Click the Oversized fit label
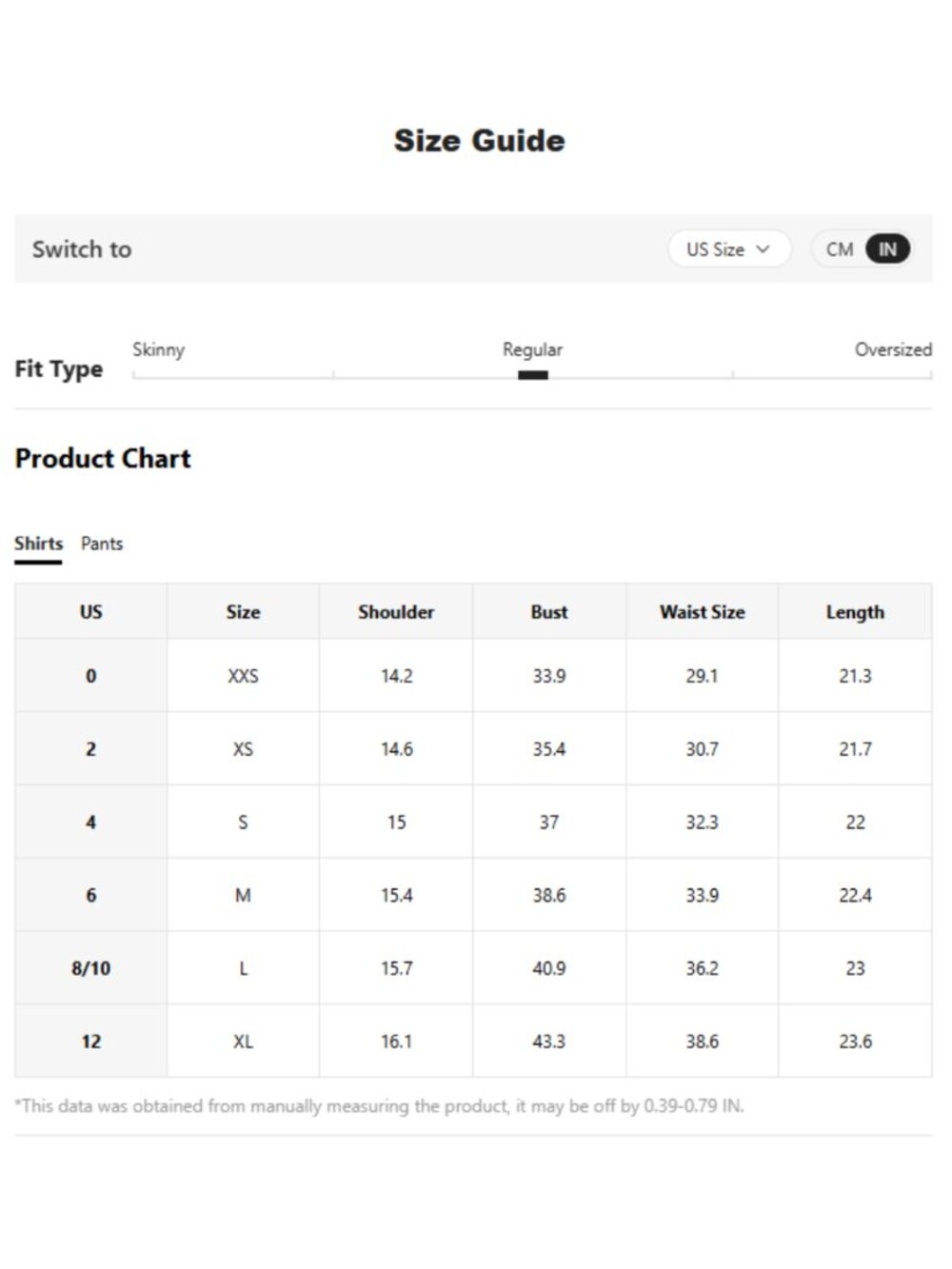 pos(893,349)
